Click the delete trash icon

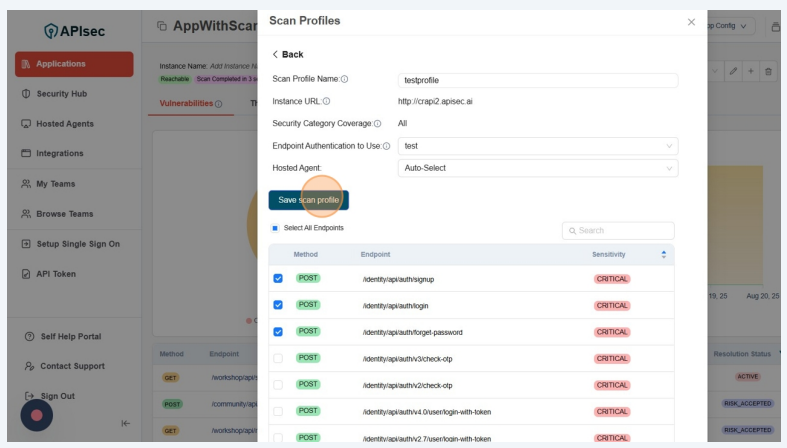pyautogui.click(x=768, y=74)
